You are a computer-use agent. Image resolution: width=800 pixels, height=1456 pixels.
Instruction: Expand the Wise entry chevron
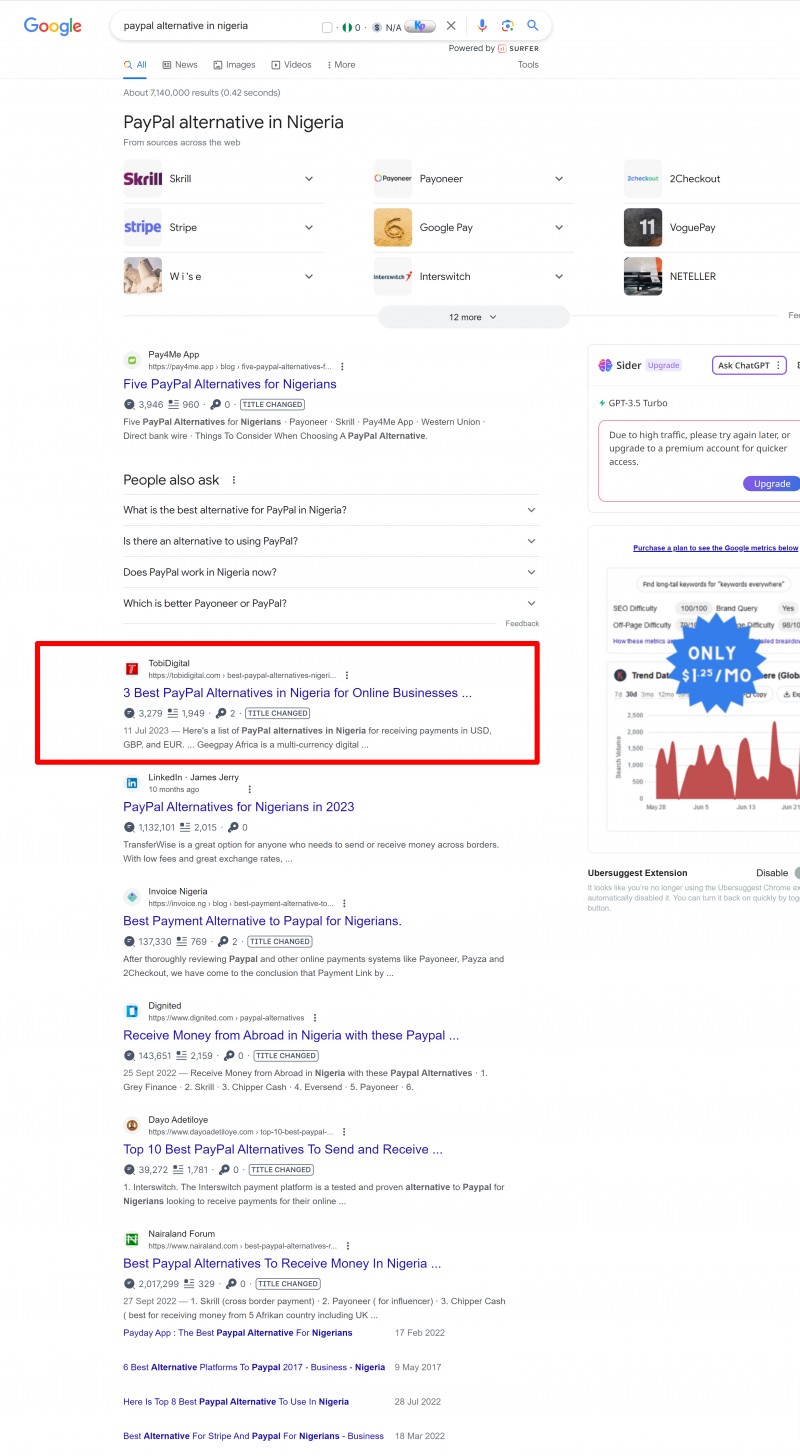tap(308, 277)
